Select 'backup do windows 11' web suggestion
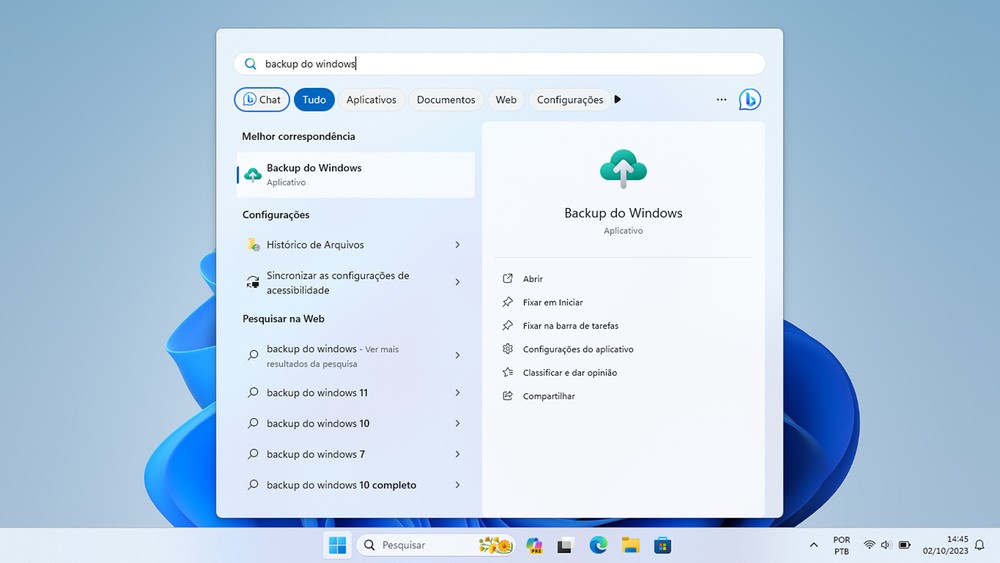The height and width of the screenshot is (563, 1000). [317, 393]
